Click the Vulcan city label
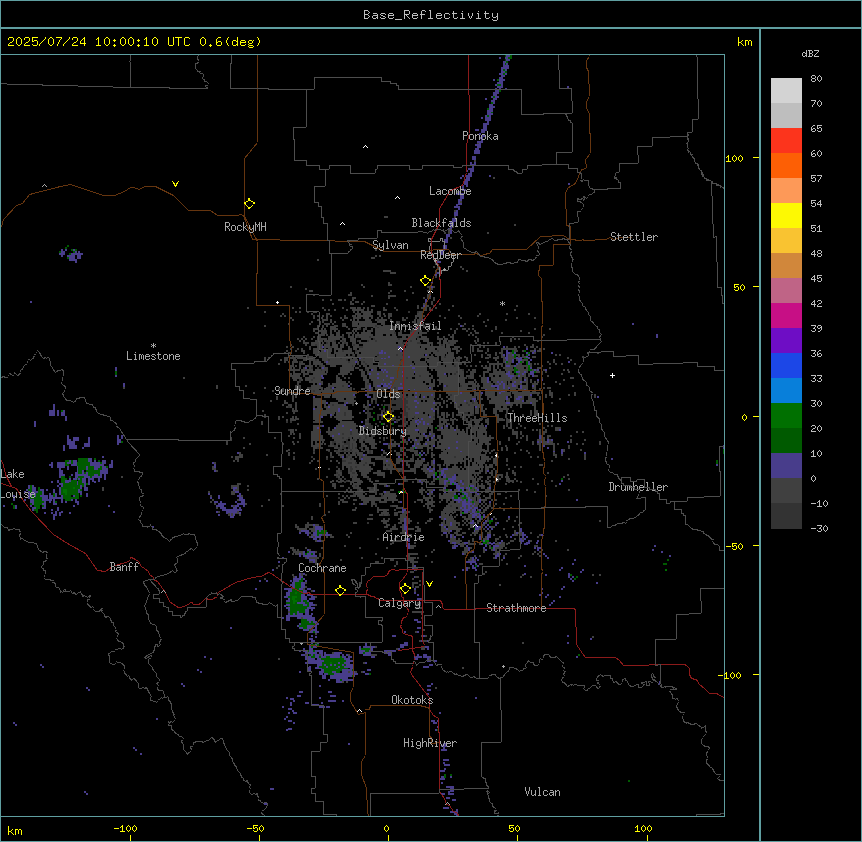The width and height of the screenshot is (862, 842). (x=543, y=792)
